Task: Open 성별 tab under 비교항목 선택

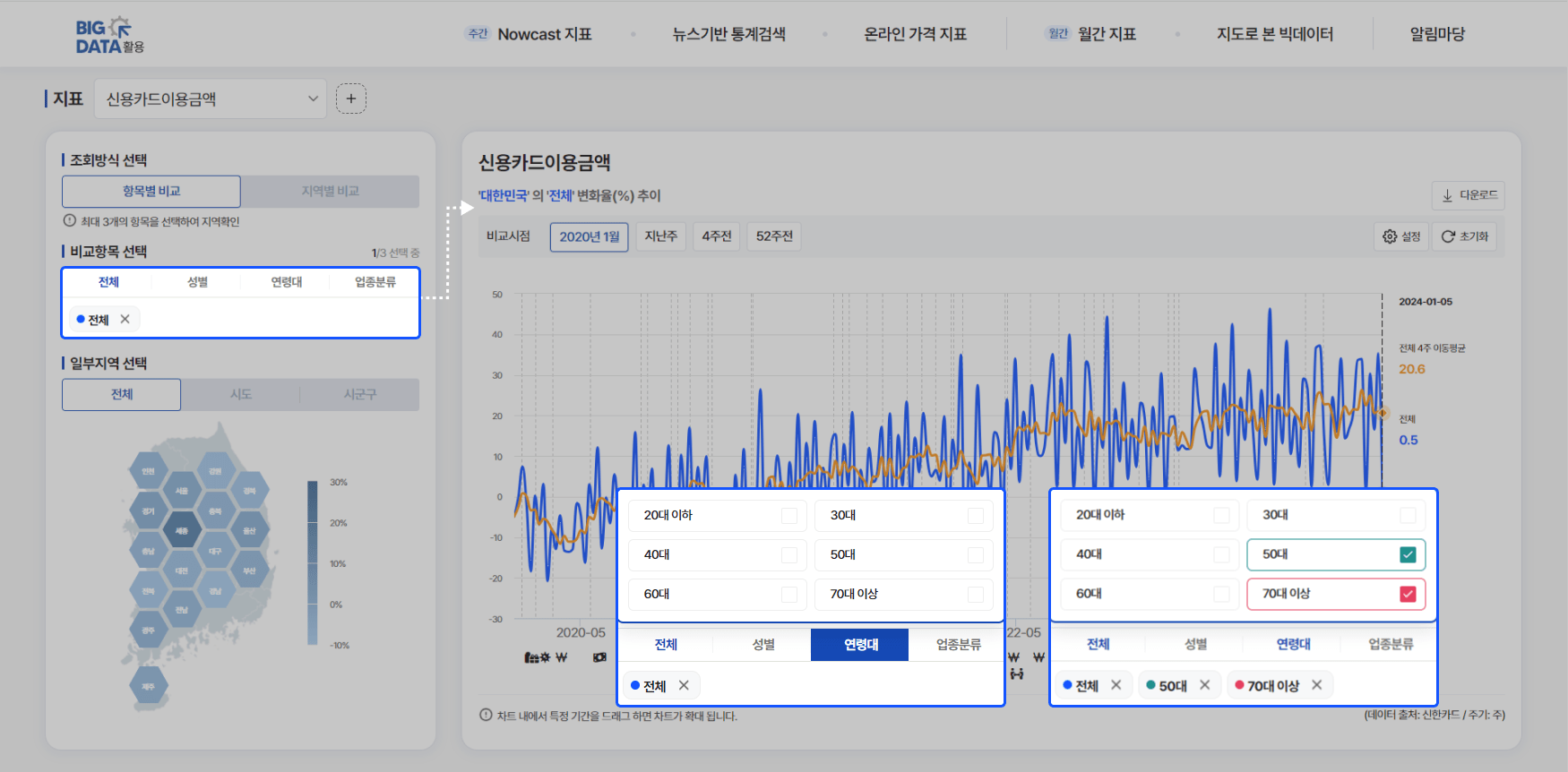Action: 197,282
